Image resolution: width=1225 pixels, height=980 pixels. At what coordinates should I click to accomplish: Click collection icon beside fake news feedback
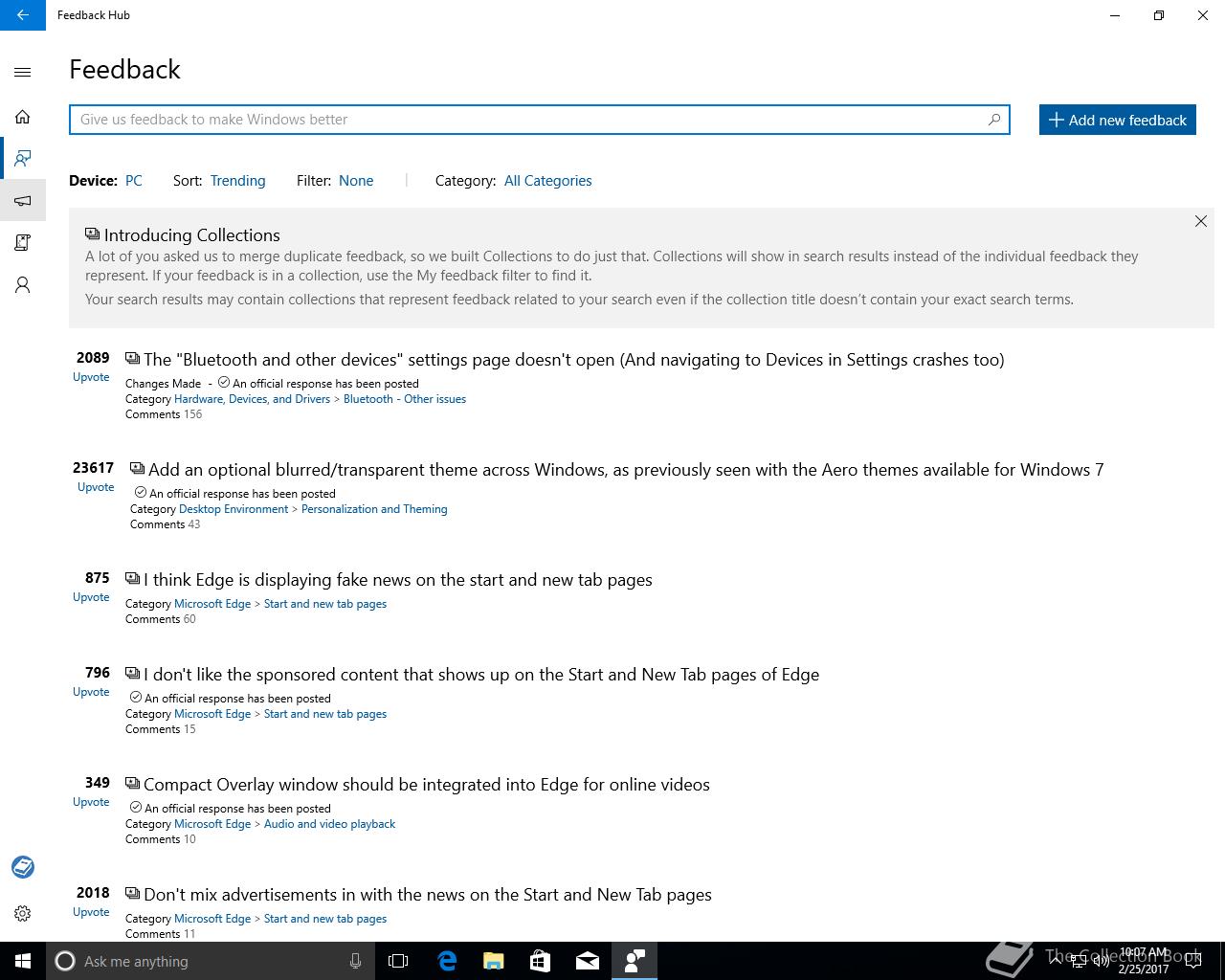click(x=133, y=579)
